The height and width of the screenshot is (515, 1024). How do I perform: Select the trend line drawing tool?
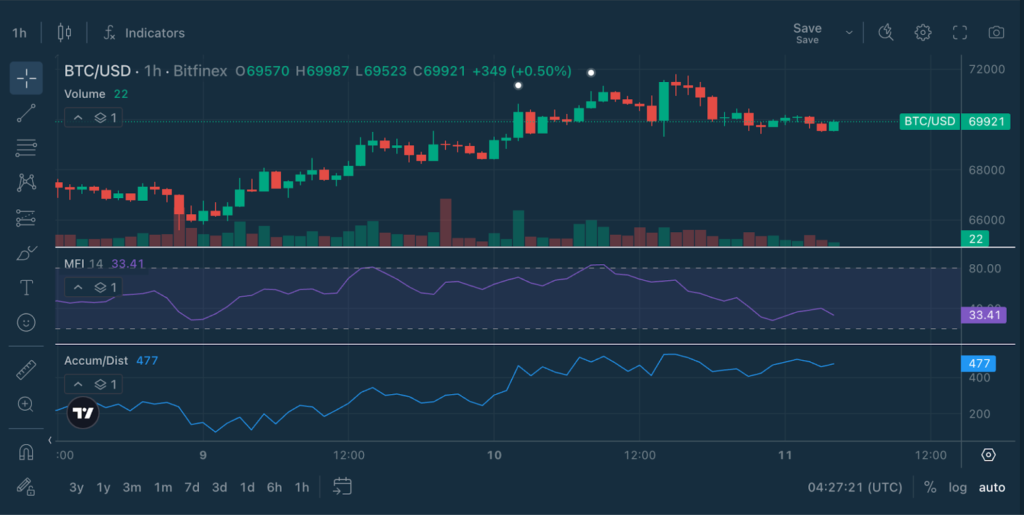click(26, 113)
